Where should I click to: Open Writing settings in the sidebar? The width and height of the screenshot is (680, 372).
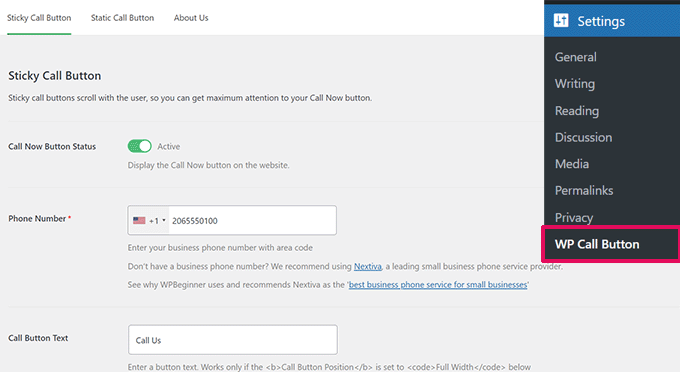point(575,84)
